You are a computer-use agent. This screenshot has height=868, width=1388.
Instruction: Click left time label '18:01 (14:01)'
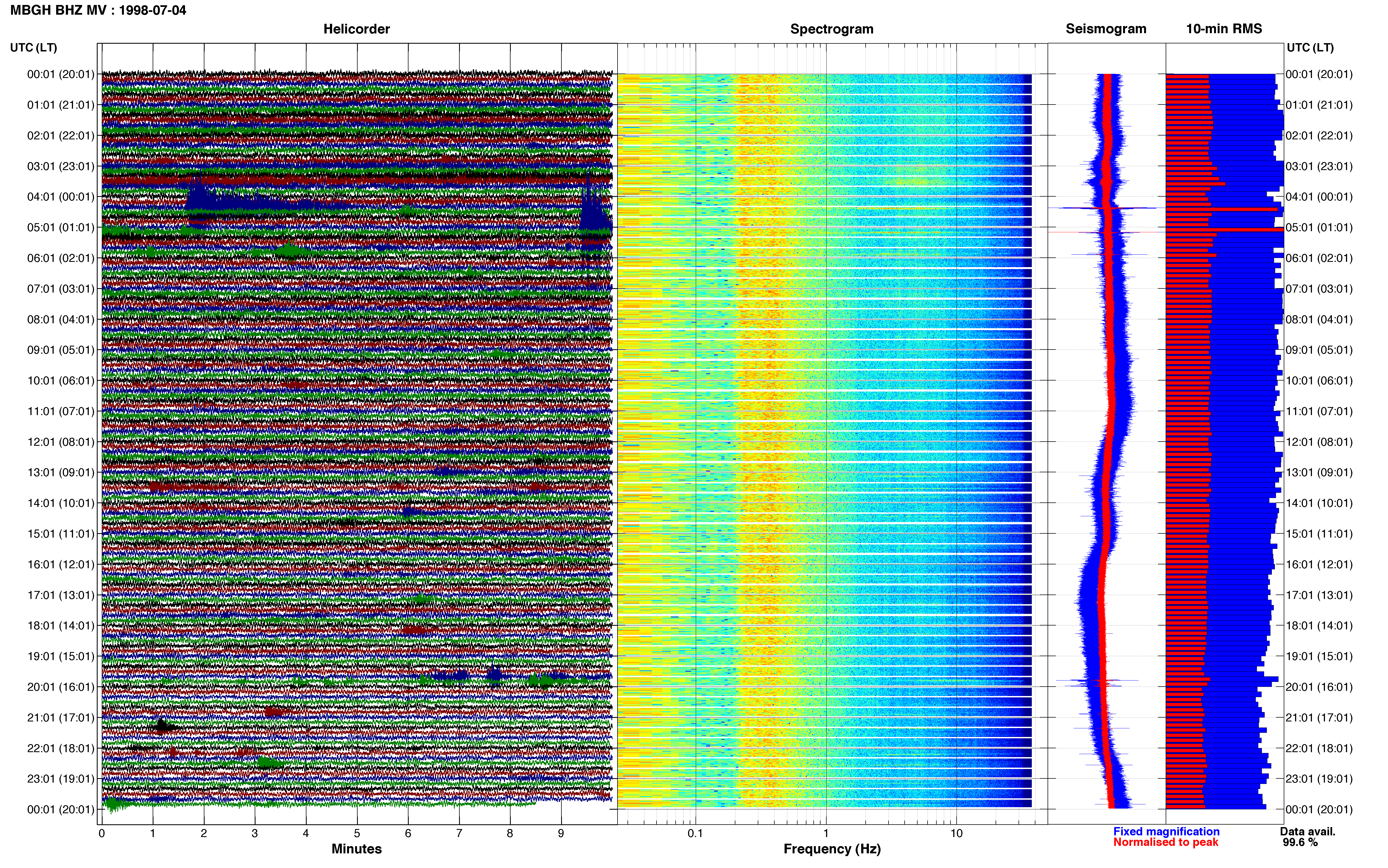[x=60, y=626]
